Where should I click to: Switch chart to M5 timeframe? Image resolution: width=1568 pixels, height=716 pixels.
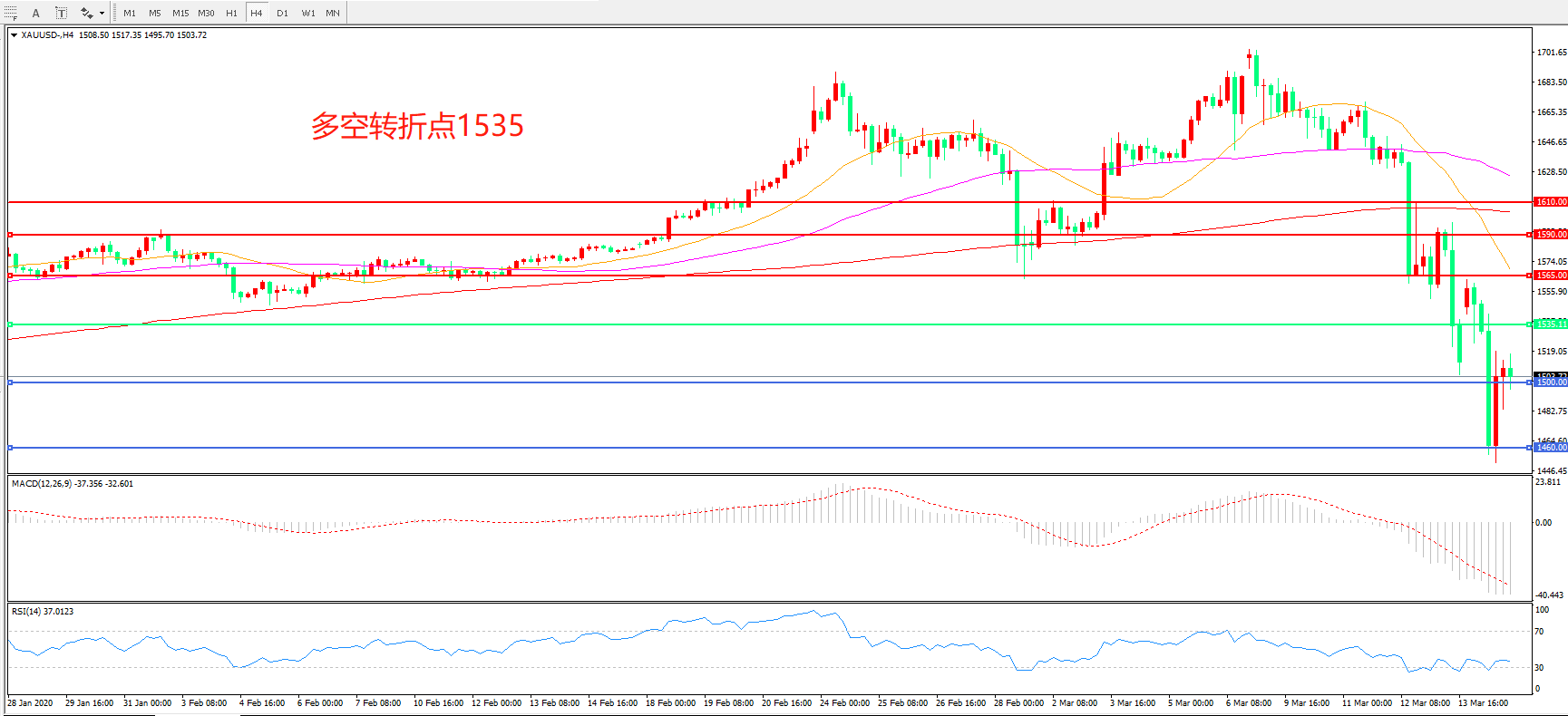(155, 13)
